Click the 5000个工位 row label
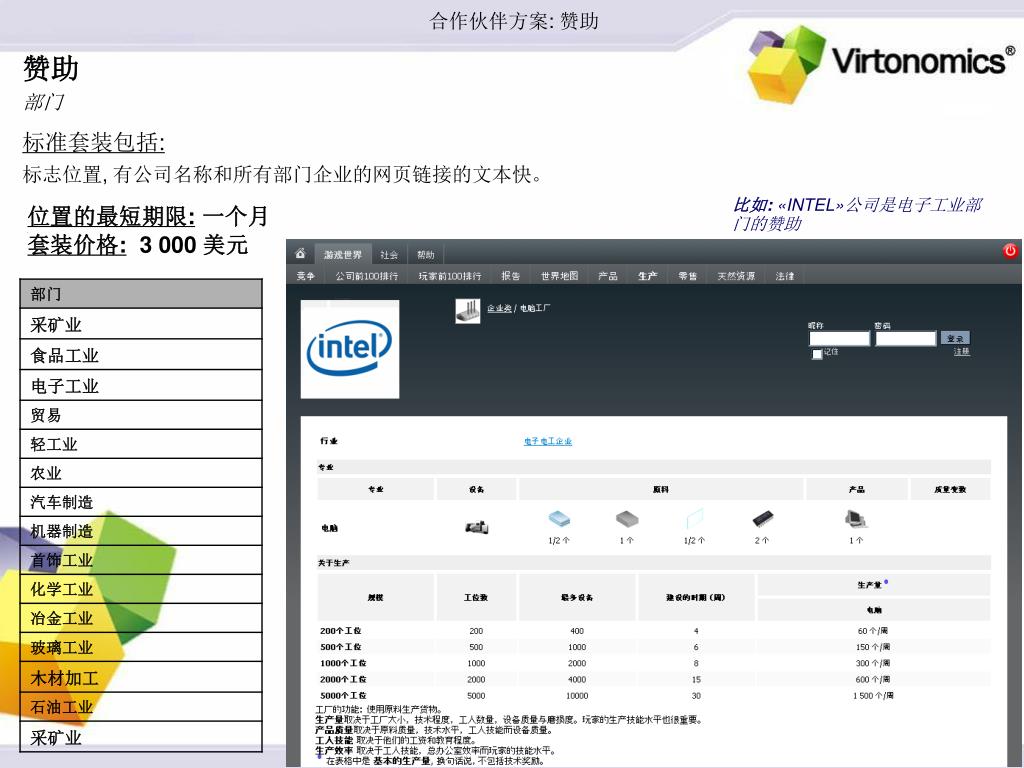This screenshot has height=768, width=1024. (343, 696)
